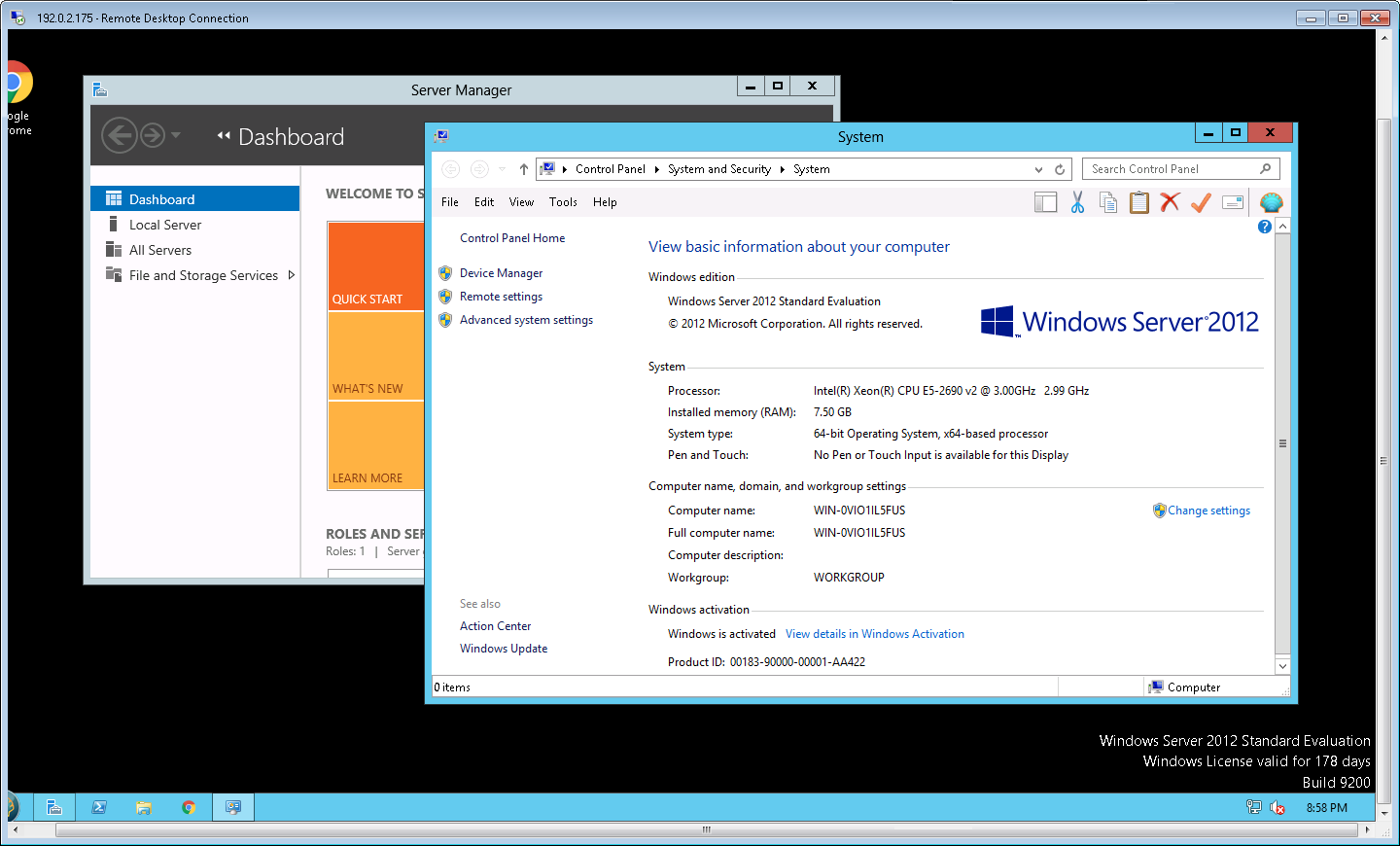Click View details in Windows Activation
The image size is (1400, 846).
[875, 634]
